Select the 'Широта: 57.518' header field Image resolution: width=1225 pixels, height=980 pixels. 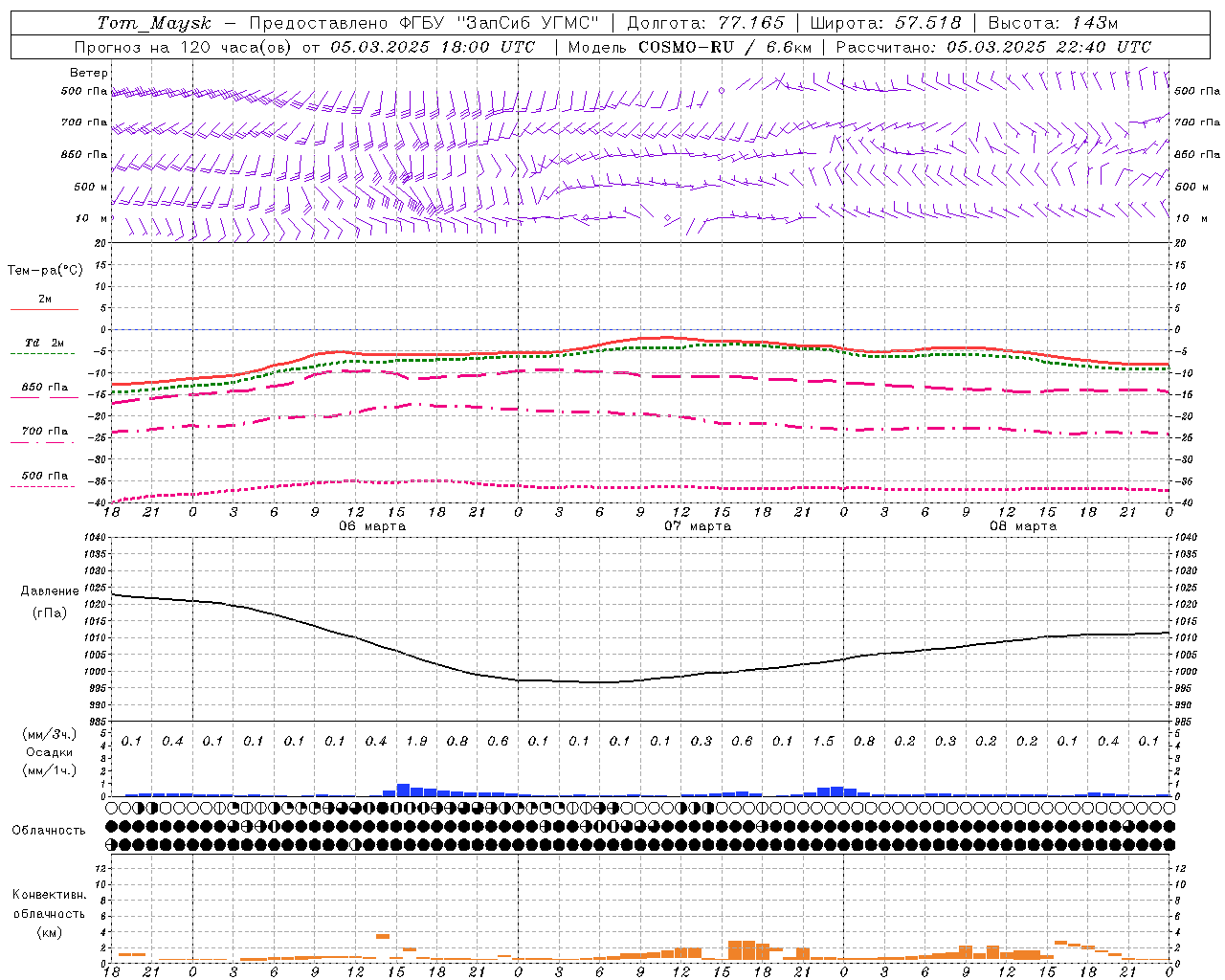click(x=885, y=23)
